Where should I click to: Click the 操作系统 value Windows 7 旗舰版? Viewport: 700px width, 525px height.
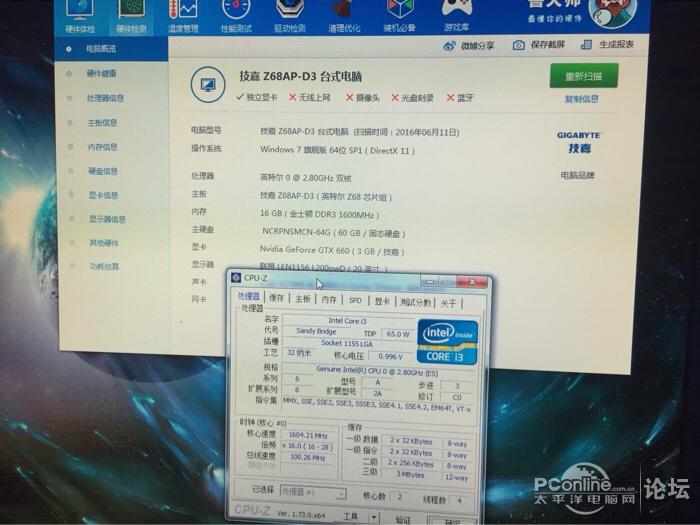(338, 150)
